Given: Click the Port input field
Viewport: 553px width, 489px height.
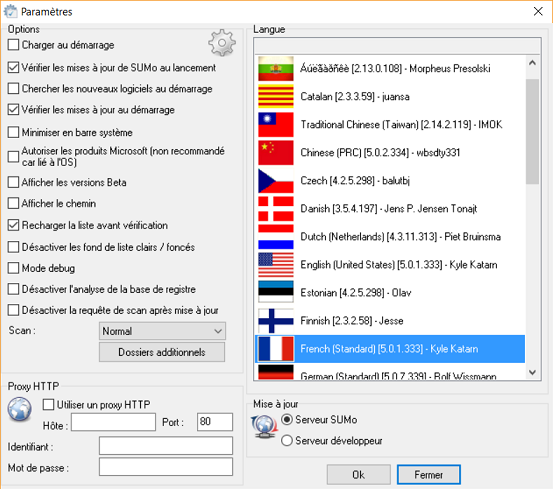Looking at the screenshot, I should (215, 422).
